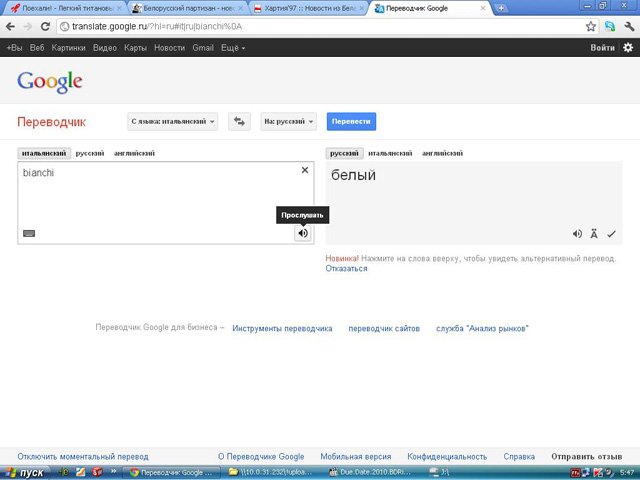Image resolution: width=640 pixels, height=480 pixels.
Task: Click the blue 'Перевести' button
Action: click(351, 122)
